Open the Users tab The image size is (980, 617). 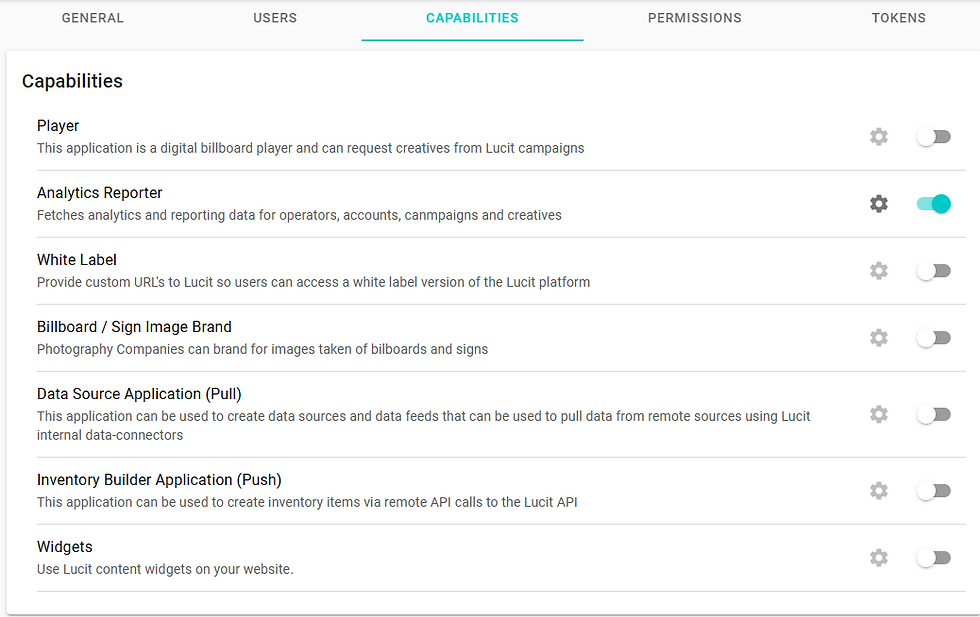click(275, 18)
